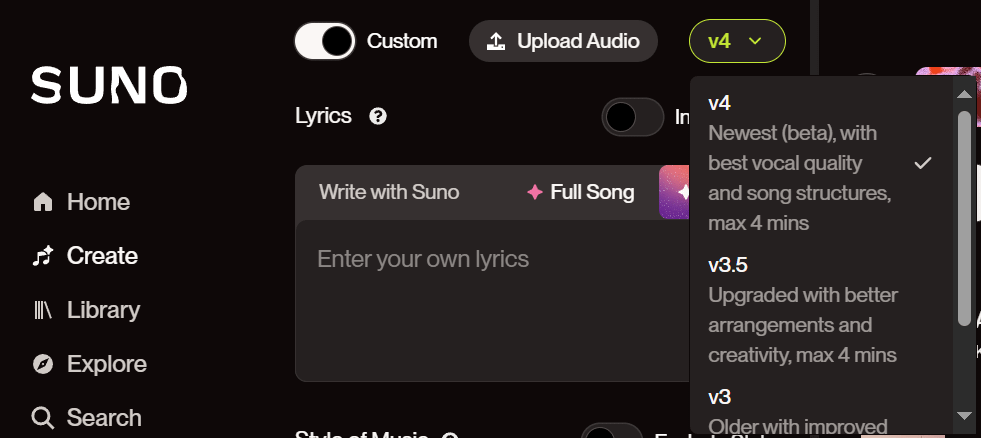Click the Library books icon
This screenshot has height=438, width=981.
click(x=43, y=310)
